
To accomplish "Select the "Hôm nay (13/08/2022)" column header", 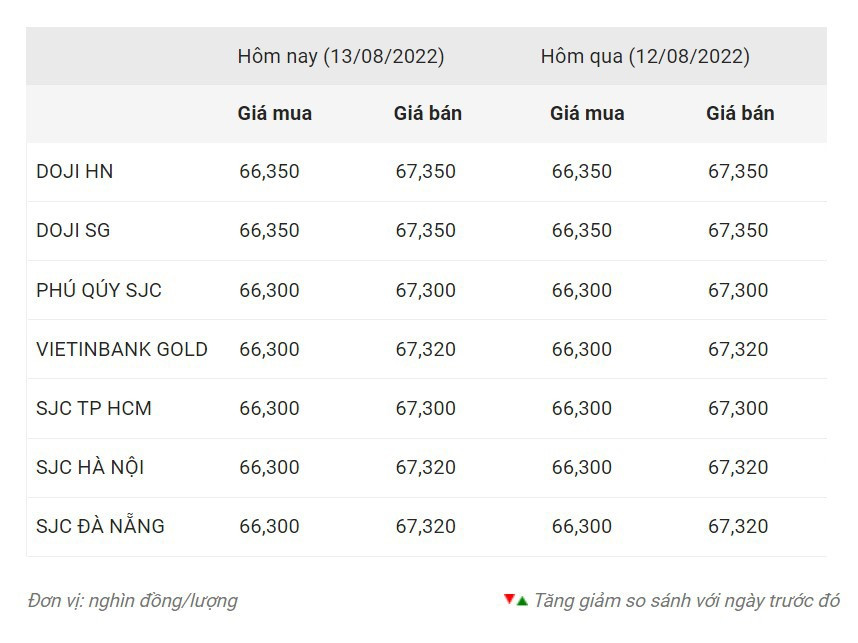I will coord(340,56).
